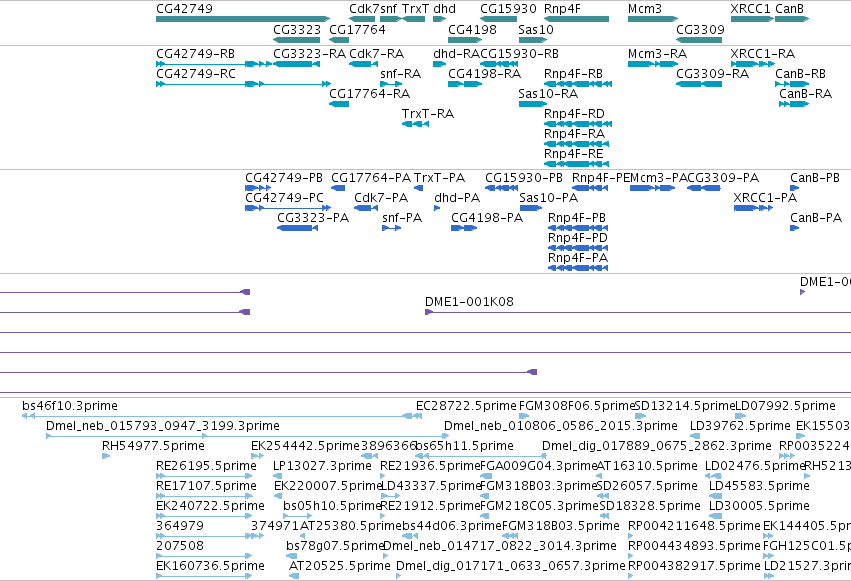Image resolution: width=851 pixels, height=581 pixels.
Task: Click the CG17764-PA protein label
Action: (371, 178)
